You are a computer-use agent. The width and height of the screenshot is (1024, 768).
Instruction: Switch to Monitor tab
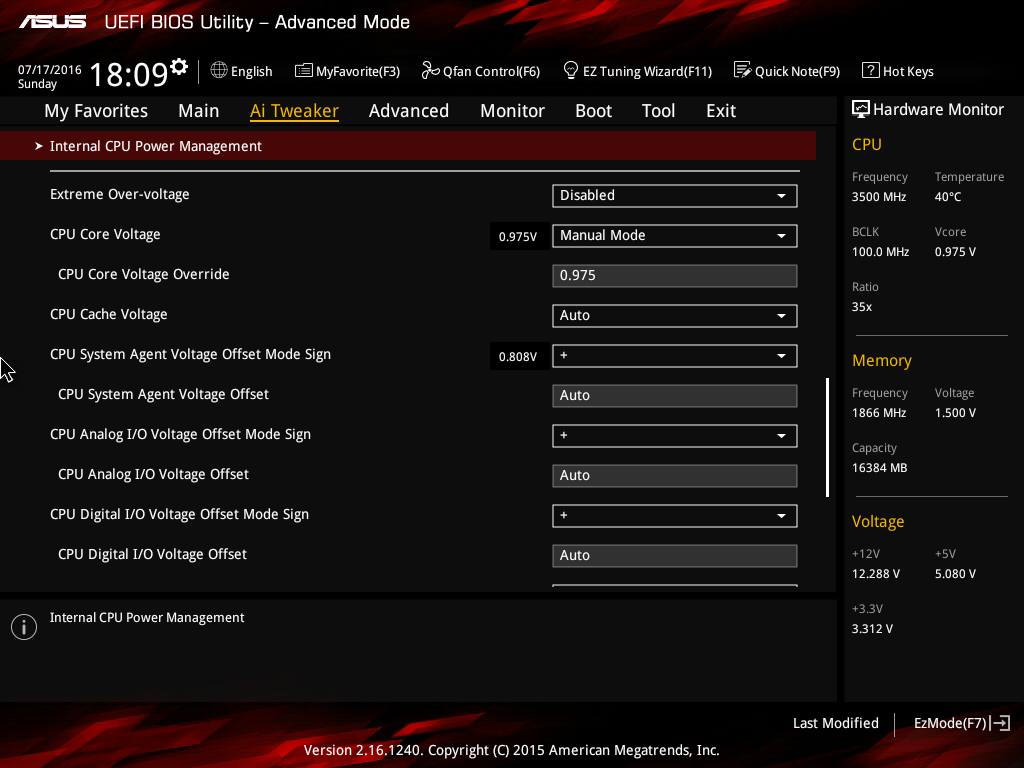click(x=512, y=111)
